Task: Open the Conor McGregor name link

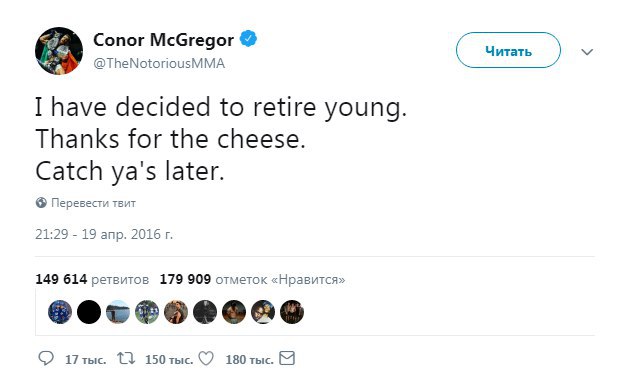Action: [163, 40]
